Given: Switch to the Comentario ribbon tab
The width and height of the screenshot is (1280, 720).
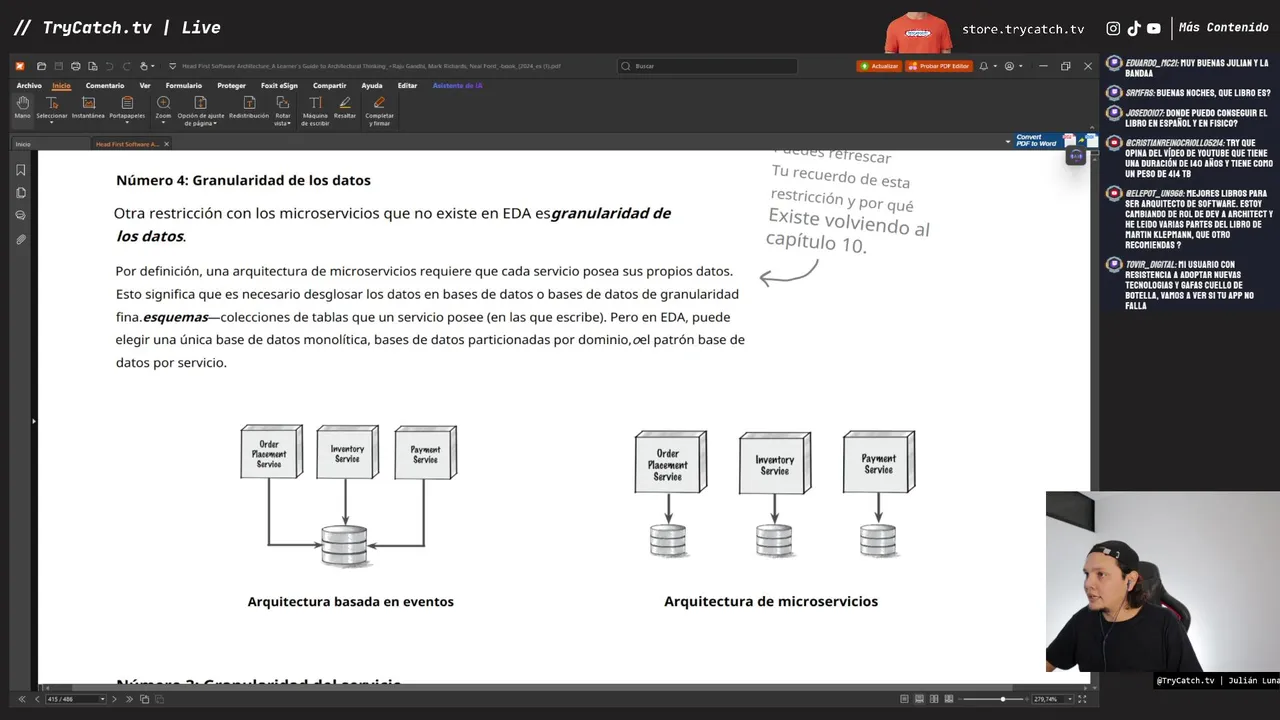Looking at the screenshot, I should point(105,86).
